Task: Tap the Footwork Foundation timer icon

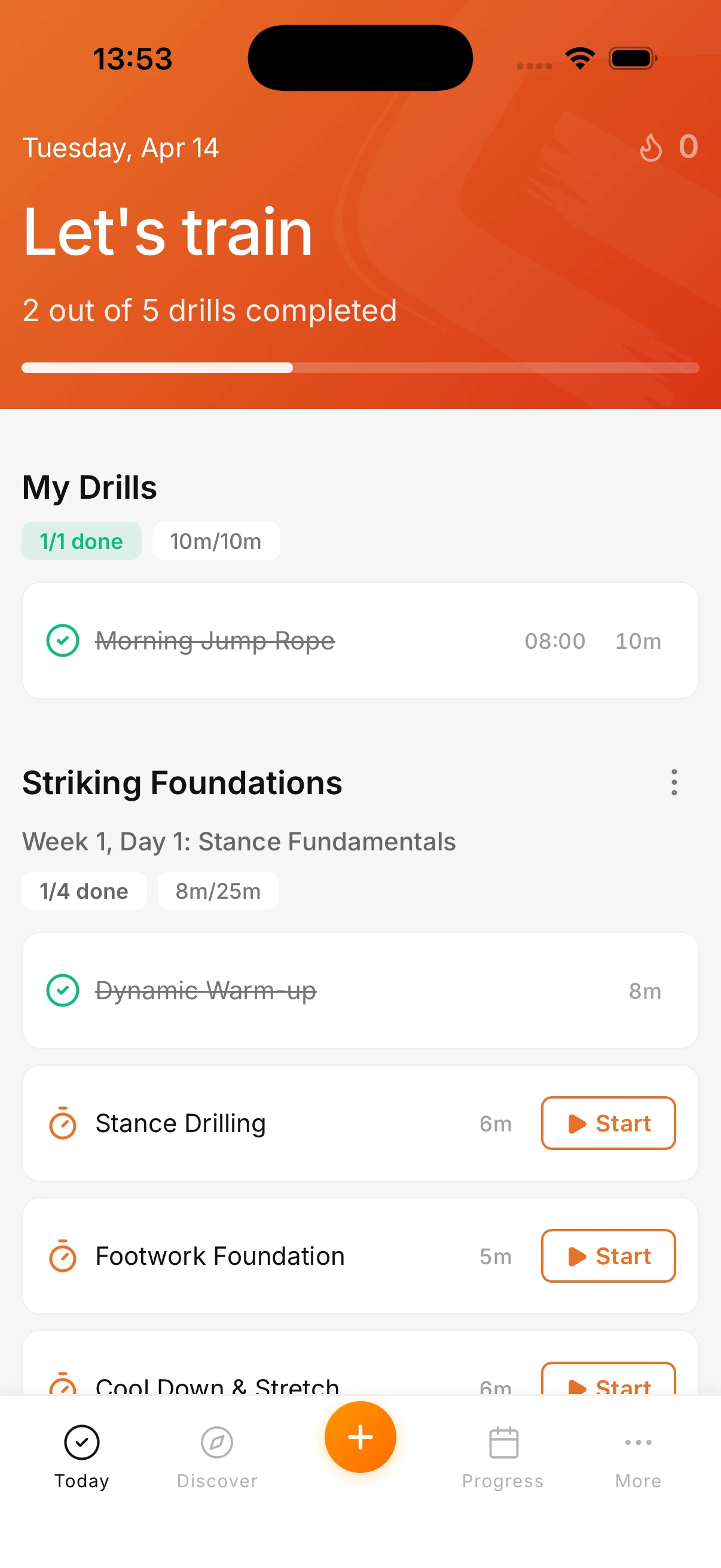Action: point(63,1256)
